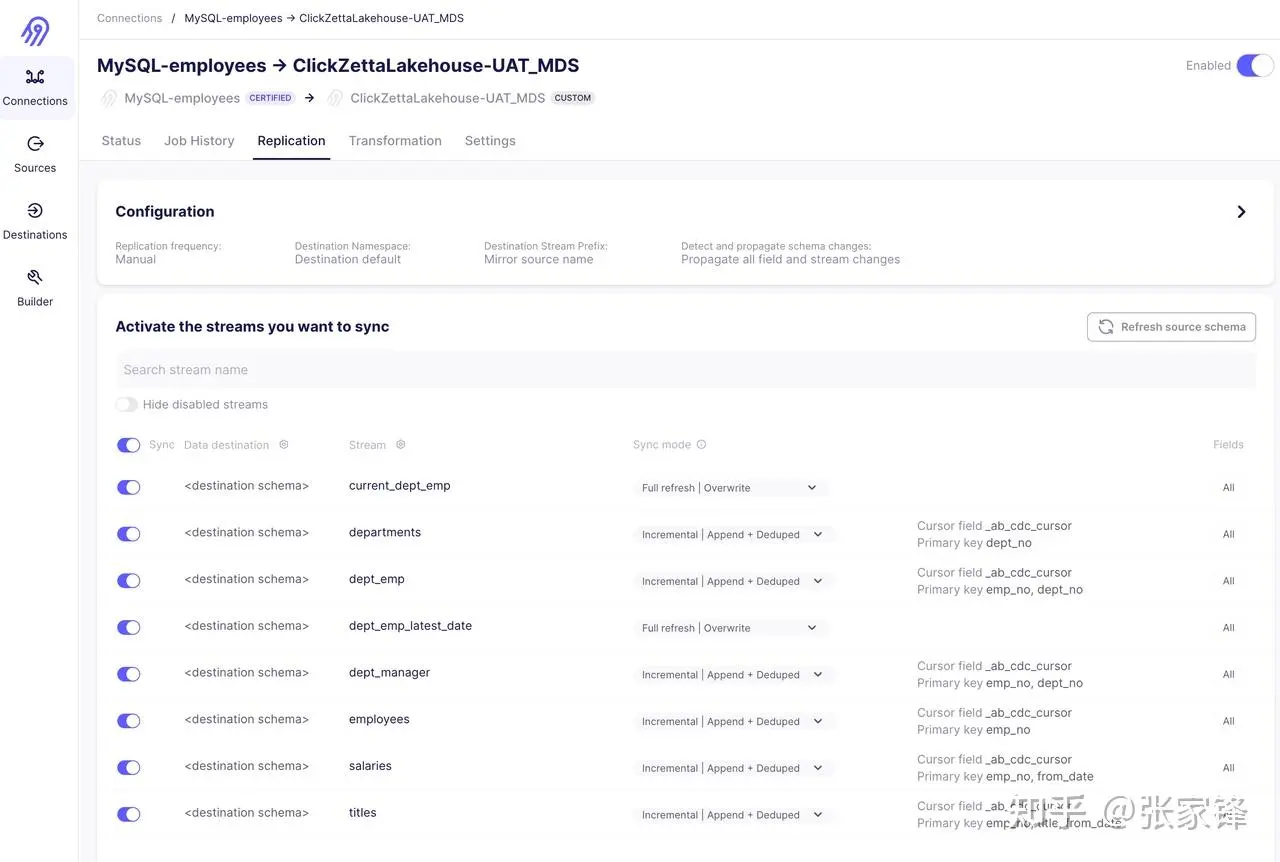
Task: Click the 'Mirror source name' prefix value
Action: point(539,260)
